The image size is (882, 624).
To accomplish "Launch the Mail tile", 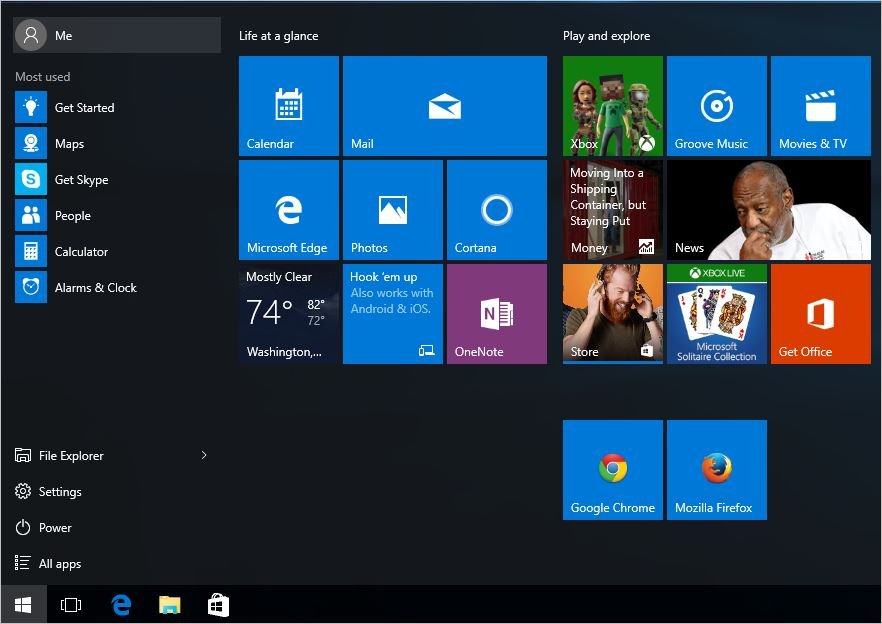I will coord(444,106).
